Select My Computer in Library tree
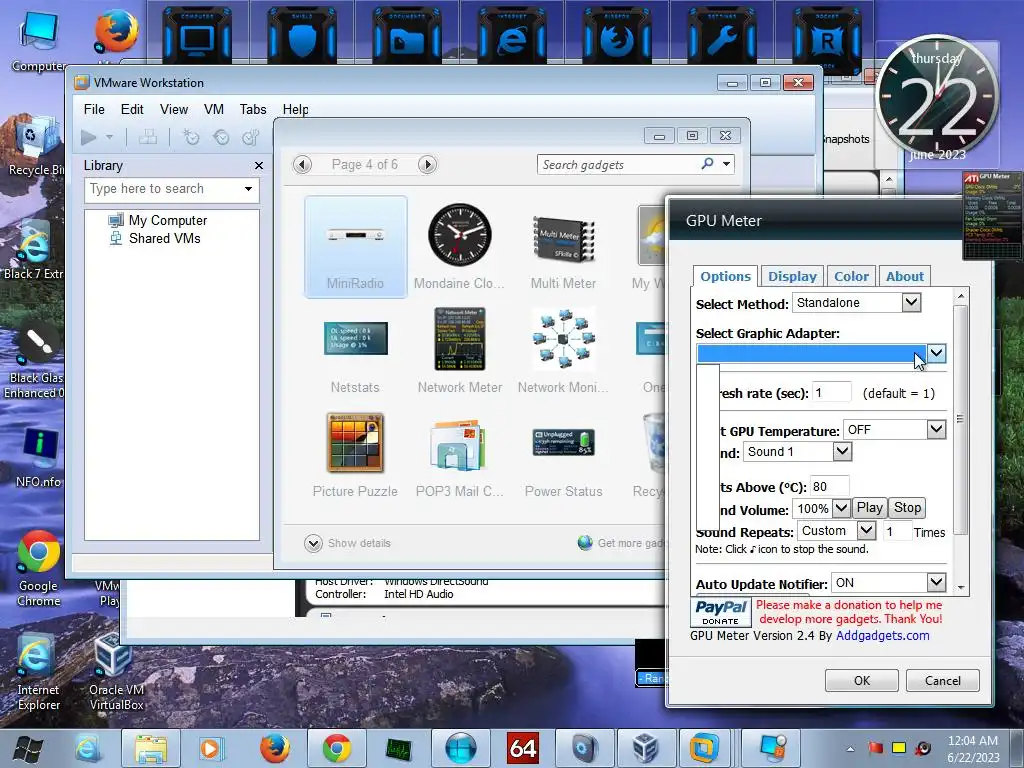 coord(167,220)
